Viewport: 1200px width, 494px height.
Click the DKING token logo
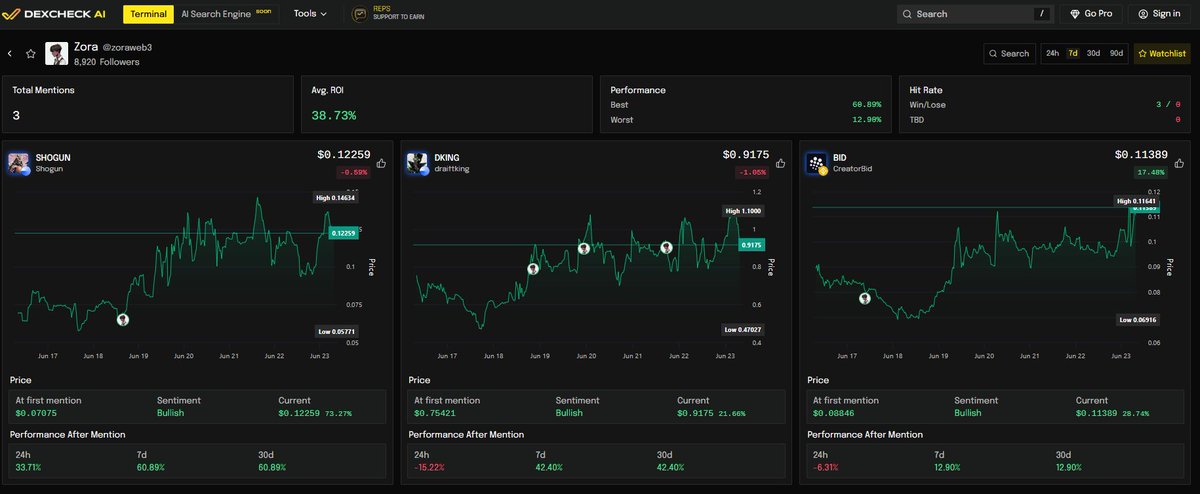(x=417, y=163)
